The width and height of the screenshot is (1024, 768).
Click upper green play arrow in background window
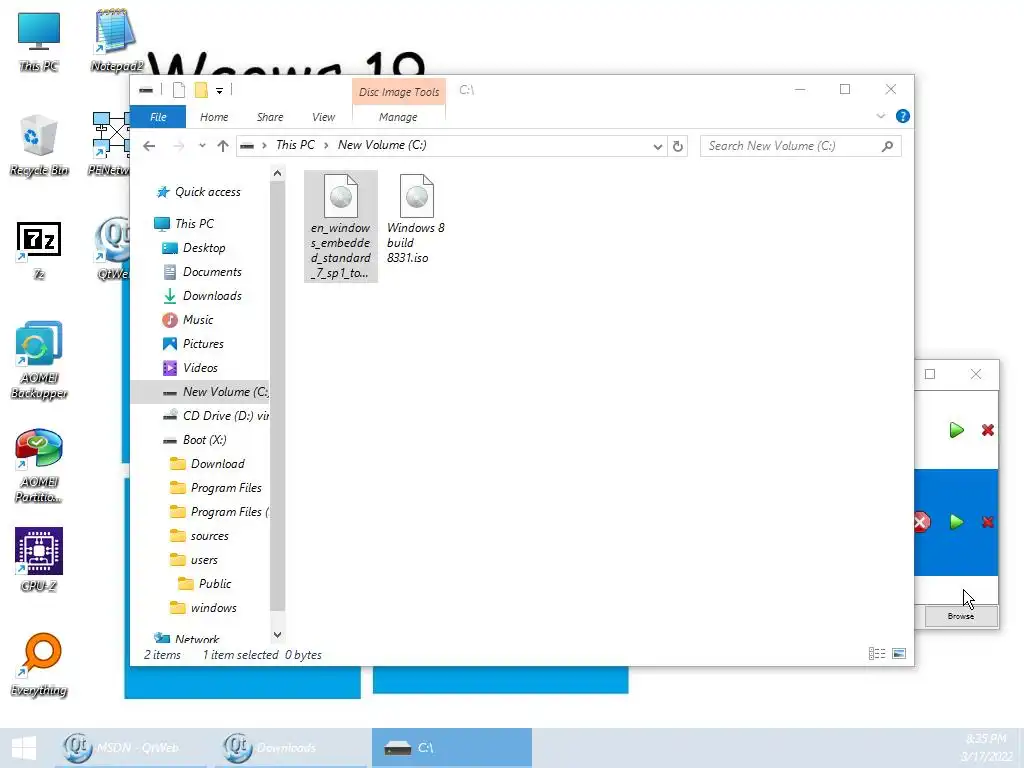coord(957,430)
